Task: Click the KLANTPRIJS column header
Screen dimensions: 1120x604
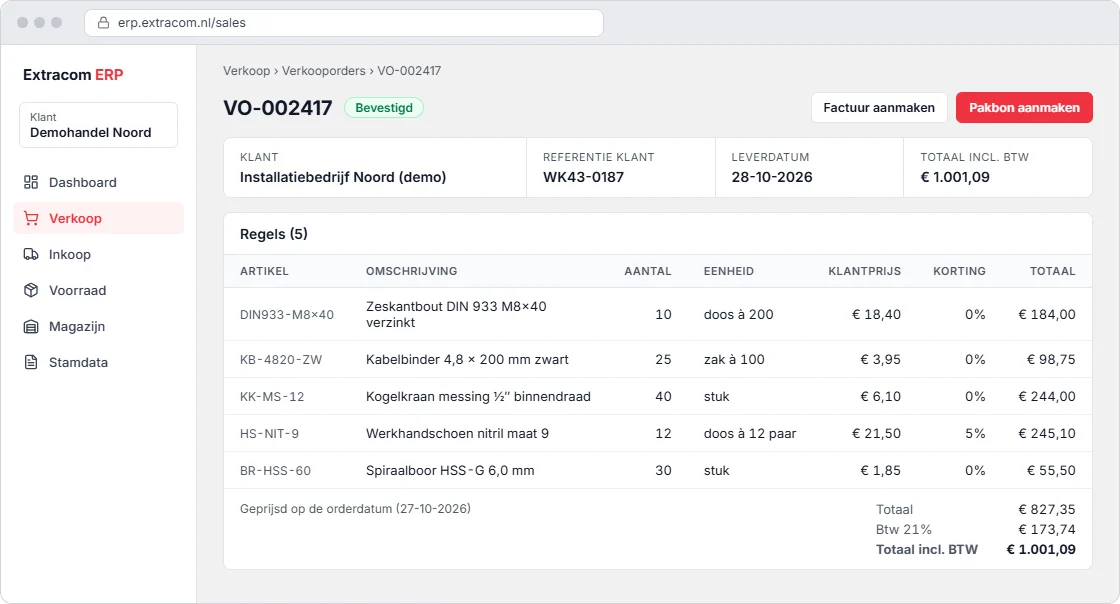Action: click(864, 271)
